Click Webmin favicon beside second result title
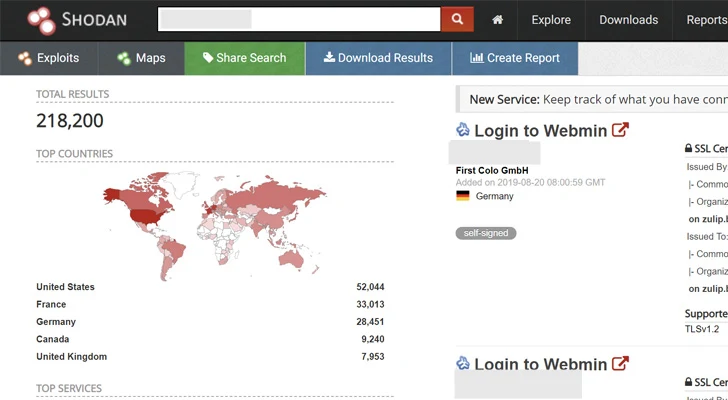The width and height of the screenshot is (728, 400). (x=463, y=363)
